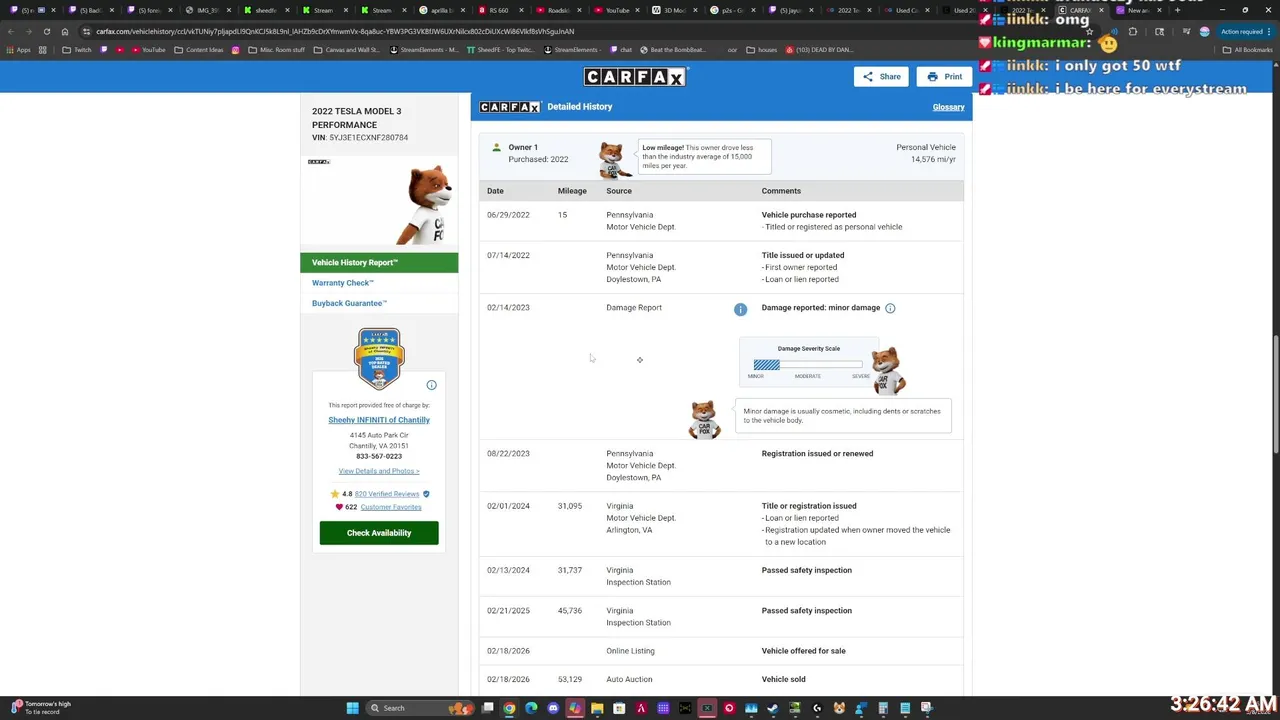Screen dimensions: 1280x720
Task: Open the Twitch bookmark
Action: pos(77,50)
